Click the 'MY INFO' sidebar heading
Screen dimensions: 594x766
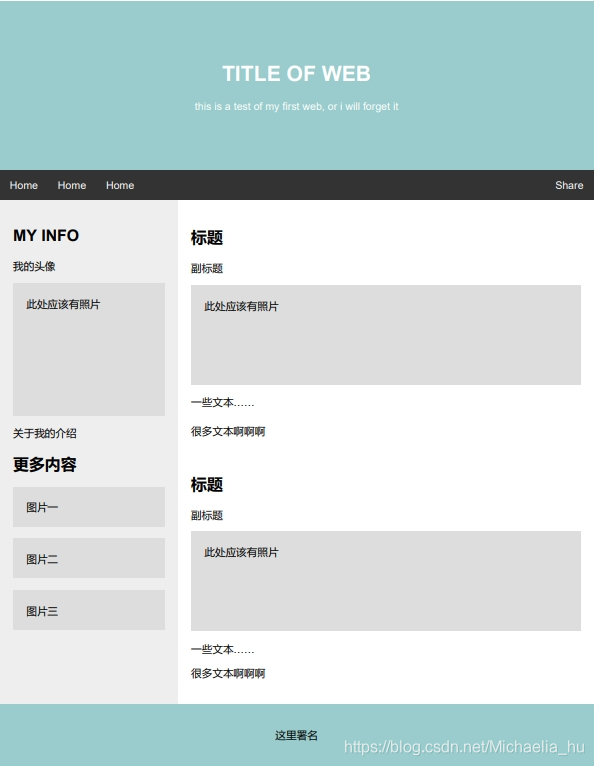[x=46, y=235]
